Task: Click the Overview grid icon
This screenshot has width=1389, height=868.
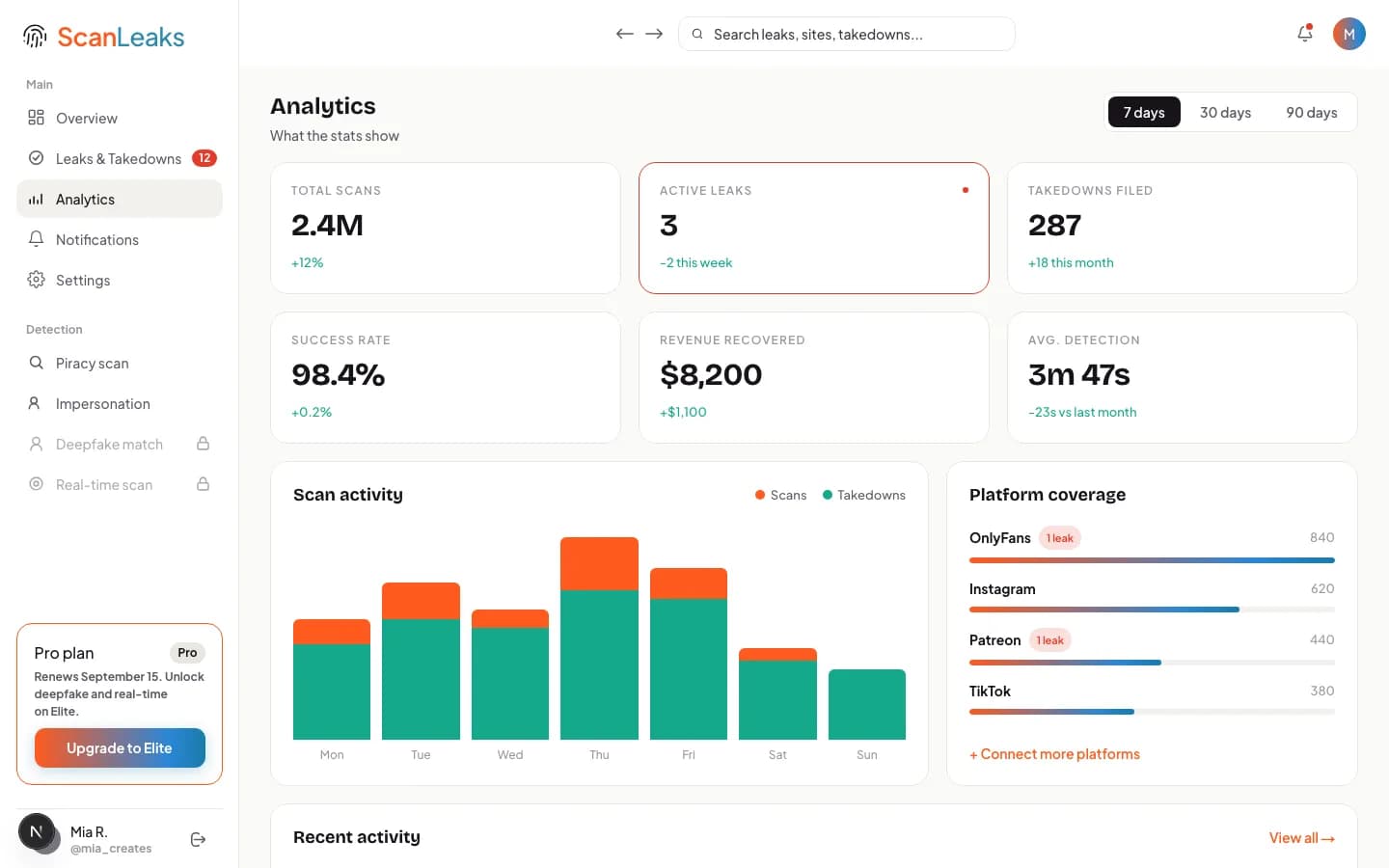Action: point(36,118)
